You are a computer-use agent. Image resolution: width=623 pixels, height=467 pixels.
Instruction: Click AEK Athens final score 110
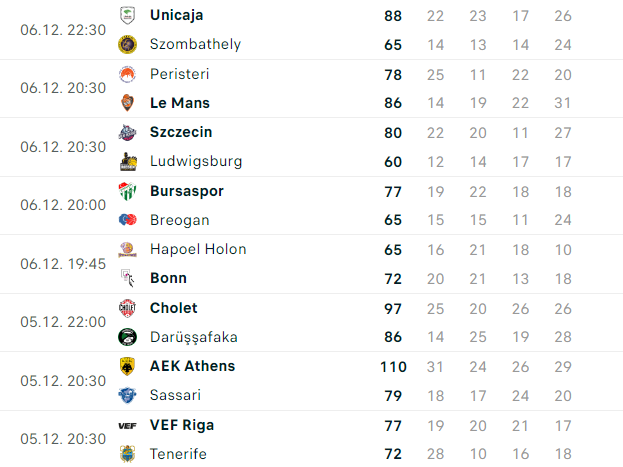coord(393,366)
